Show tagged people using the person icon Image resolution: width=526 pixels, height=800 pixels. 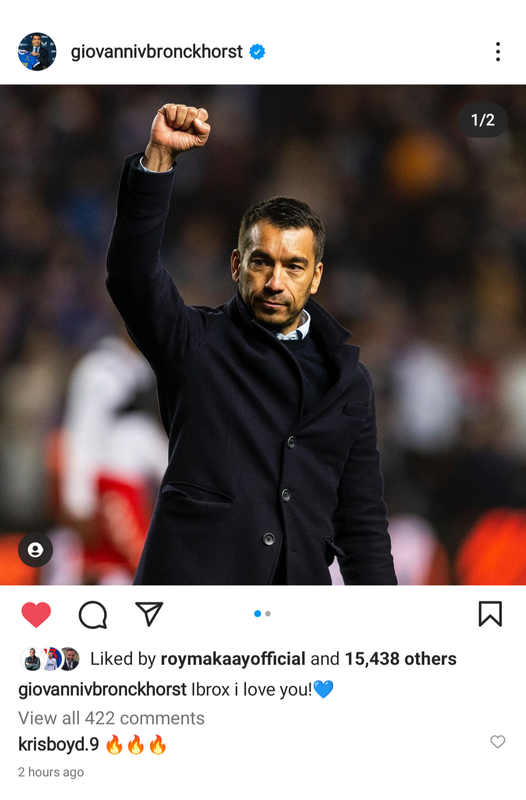(x=35, y=550)
